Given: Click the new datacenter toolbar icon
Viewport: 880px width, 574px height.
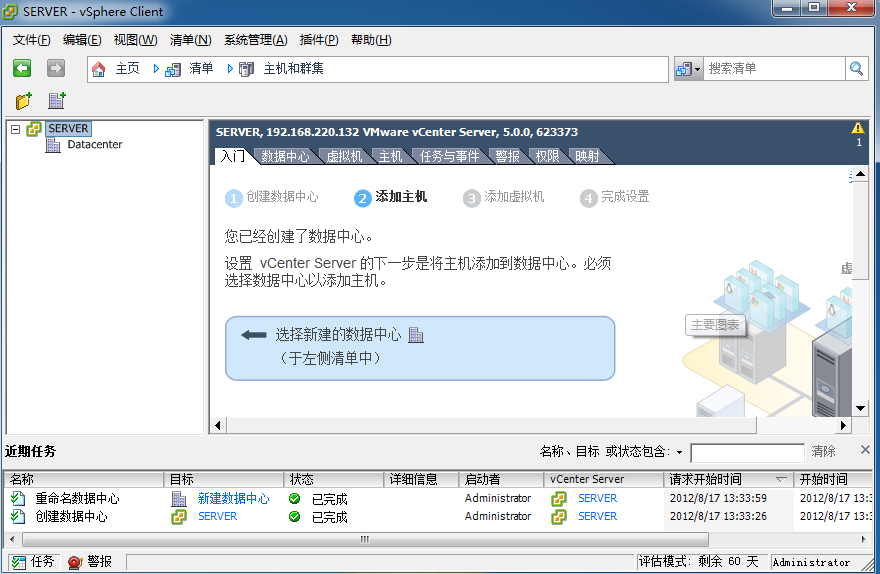Looking at the screenshot, I should [57, 100].
